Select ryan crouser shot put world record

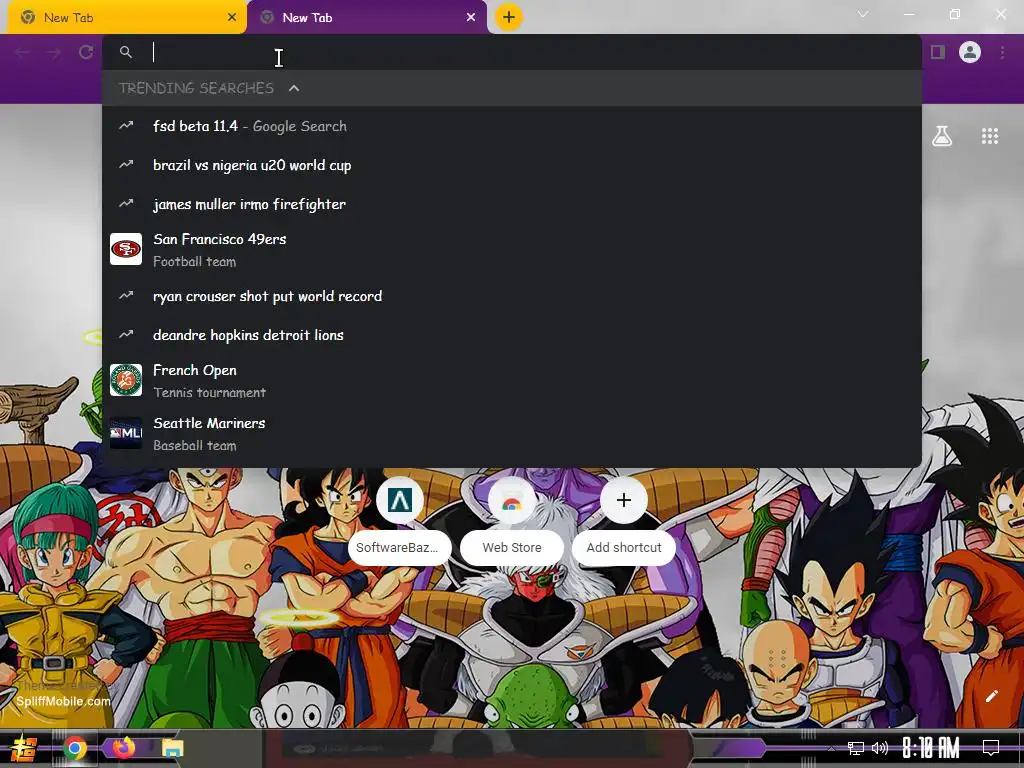point(511,296)
